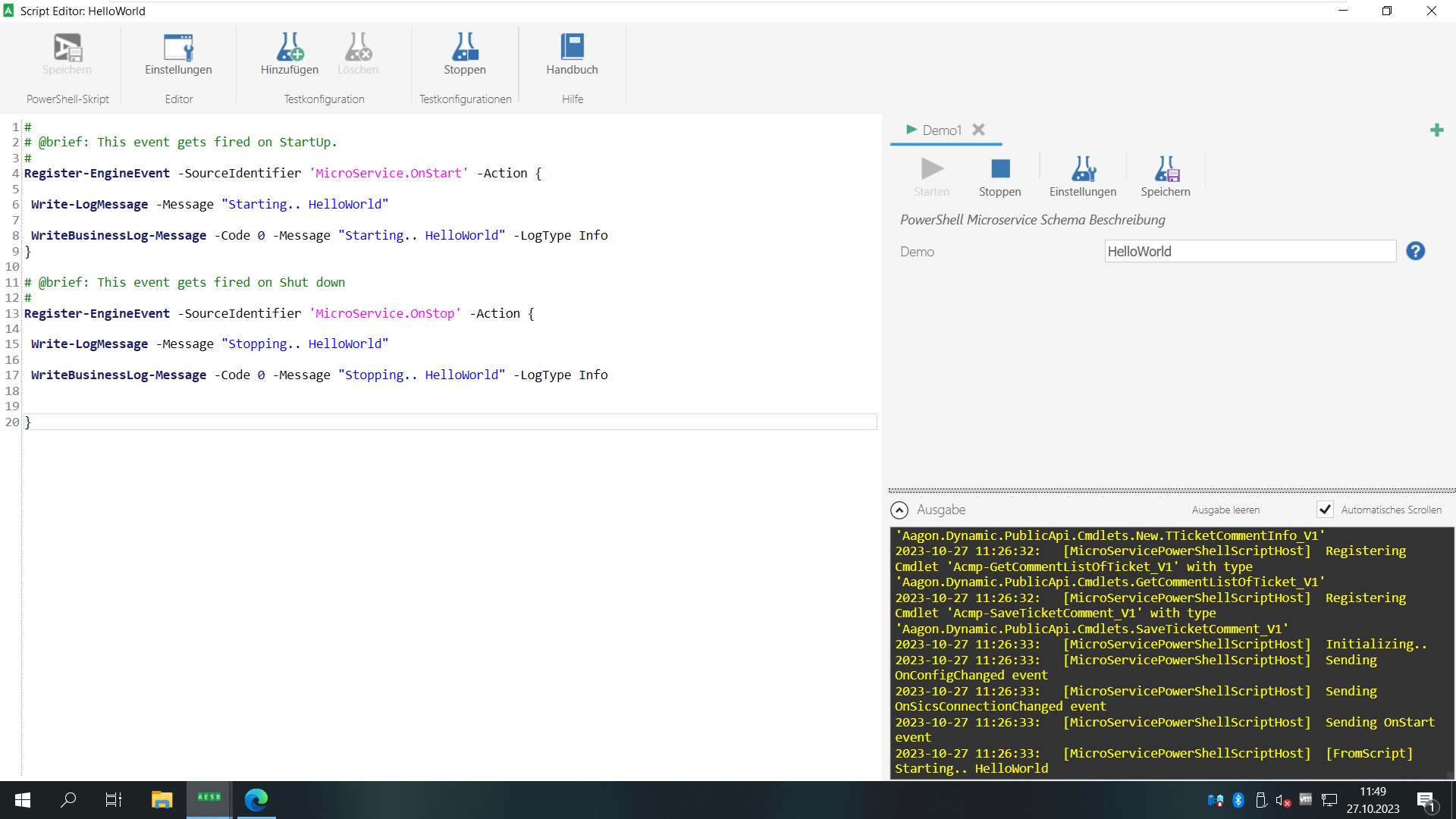Click the blue help question mark icon
The width and height of the screenshot is (1456, 819).
point(1415,251)
